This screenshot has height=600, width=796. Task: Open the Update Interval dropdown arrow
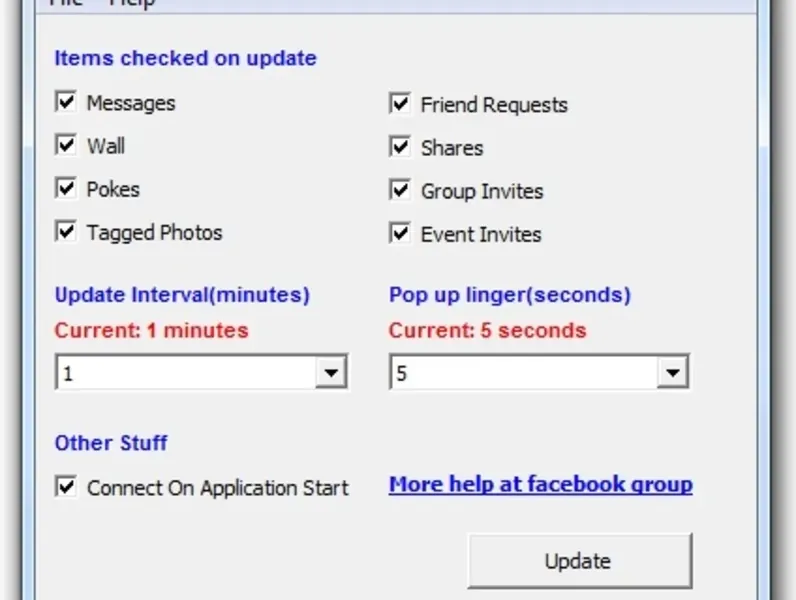tap(330, 374)
